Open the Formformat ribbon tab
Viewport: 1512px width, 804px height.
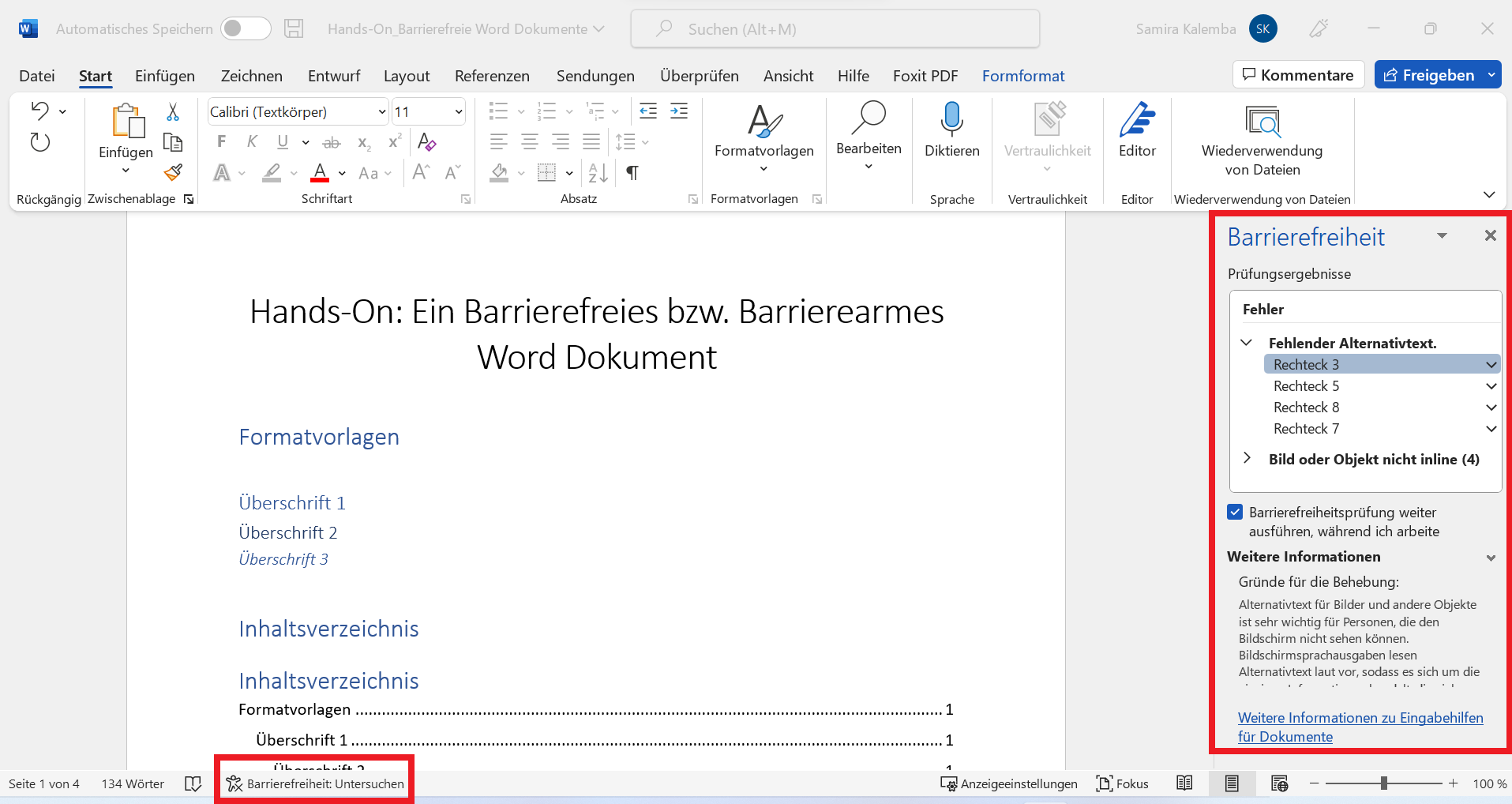1023,75
